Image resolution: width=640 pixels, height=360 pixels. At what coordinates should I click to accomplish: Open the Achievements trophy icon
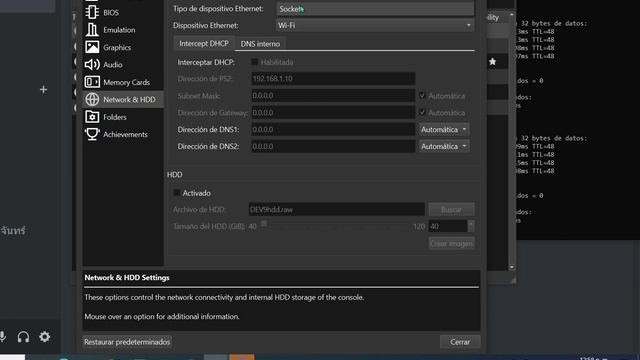(x=92, y=134)
